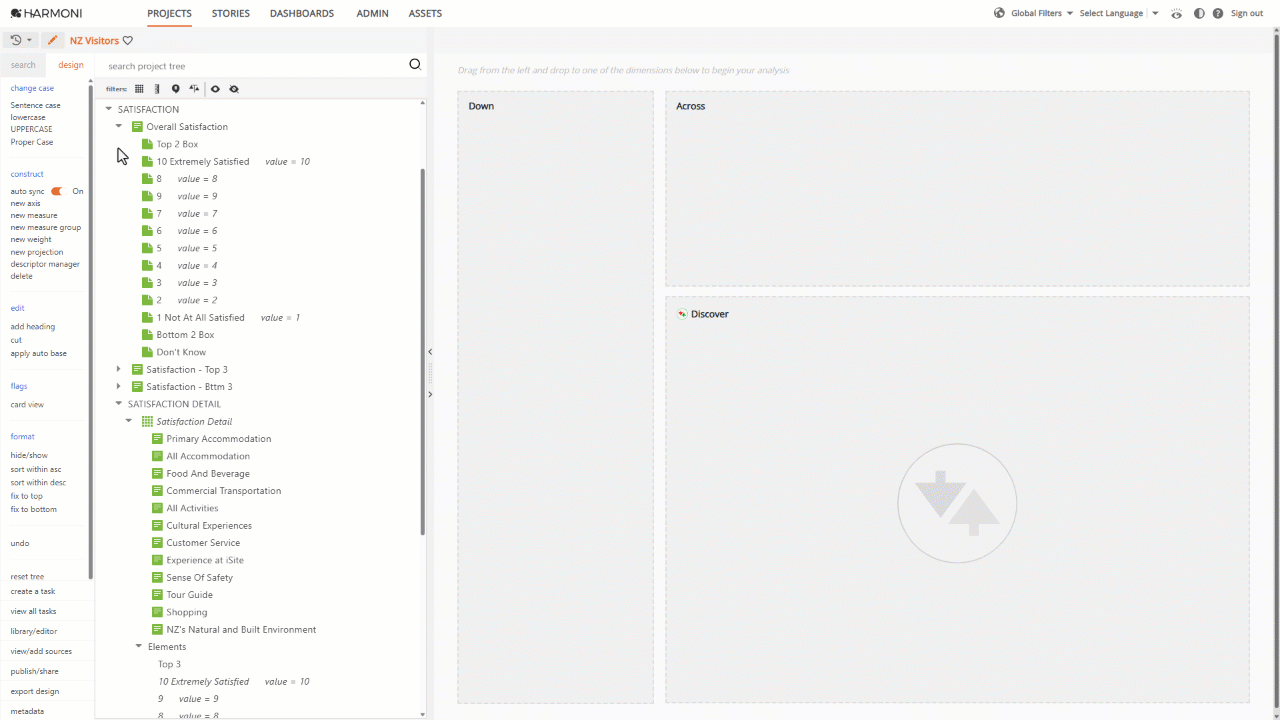This screenshot has height=720, width=1280.
Task: Click the Primary Accommodation question icon
Action: pyautogui.click(x=157, y=439)
